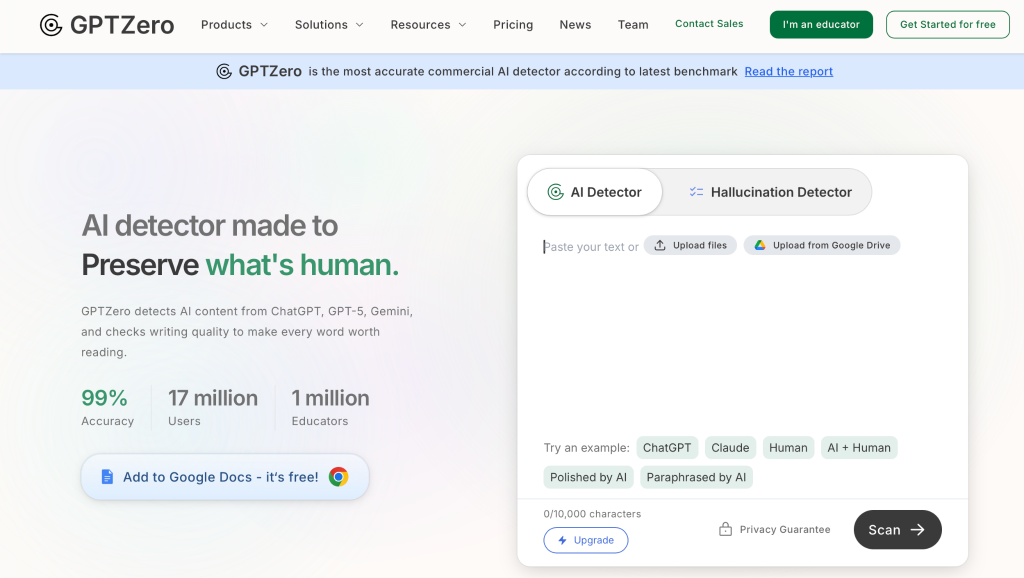The image size is (1024, 578).
Task: Open the Pricing page
Action: [513, 25]
